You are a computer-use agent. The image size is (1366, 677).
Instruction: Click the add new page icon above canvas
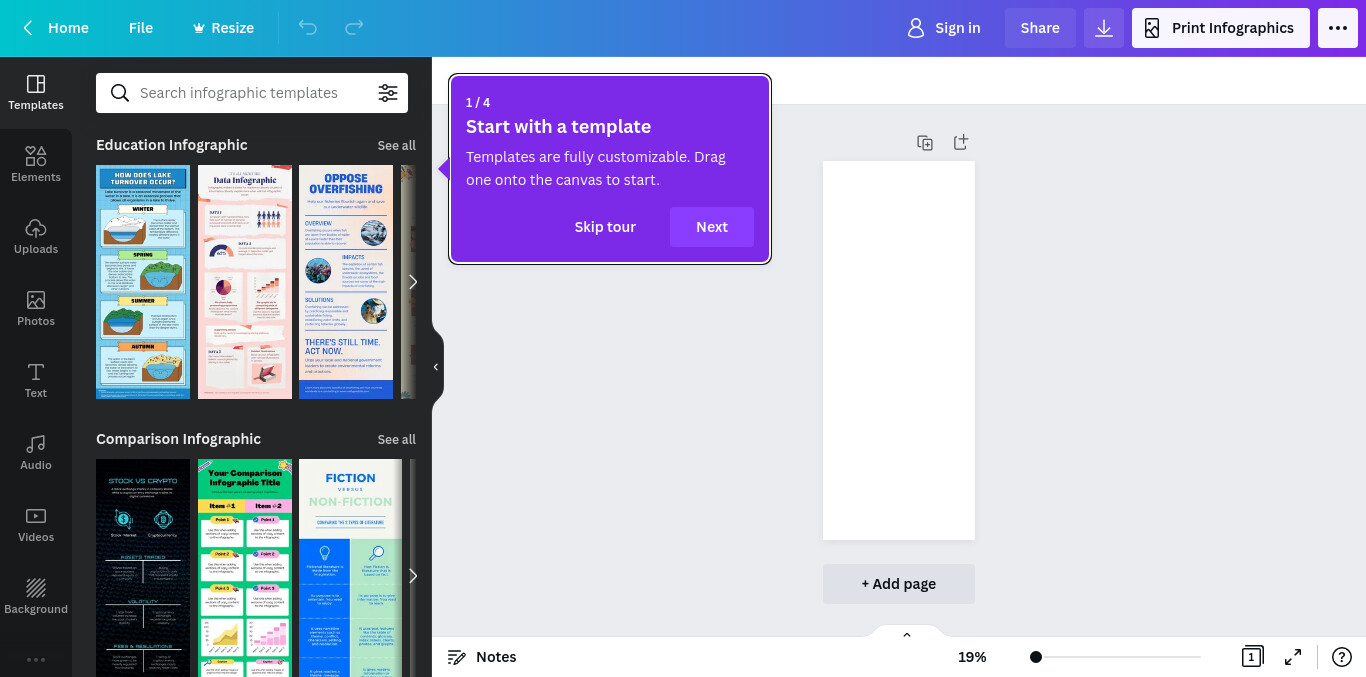click(961, 142)
